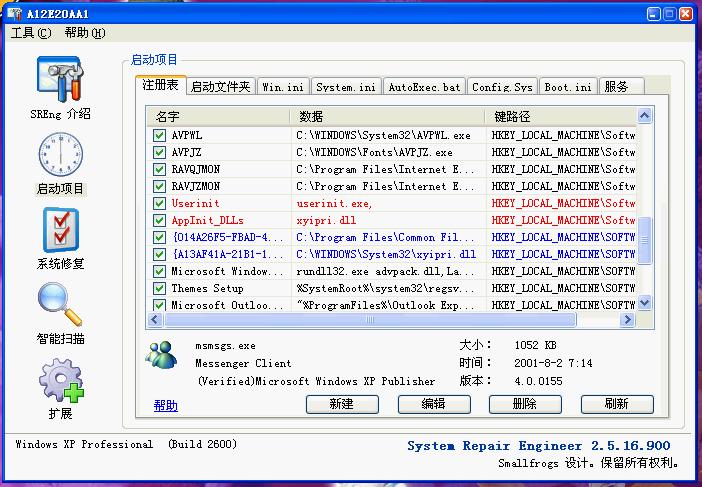Viewport: 702px width, 487px height.
Task: Switch to the 启动文件夹 tab
Action: pyautogui.click(x=221, y=87)
